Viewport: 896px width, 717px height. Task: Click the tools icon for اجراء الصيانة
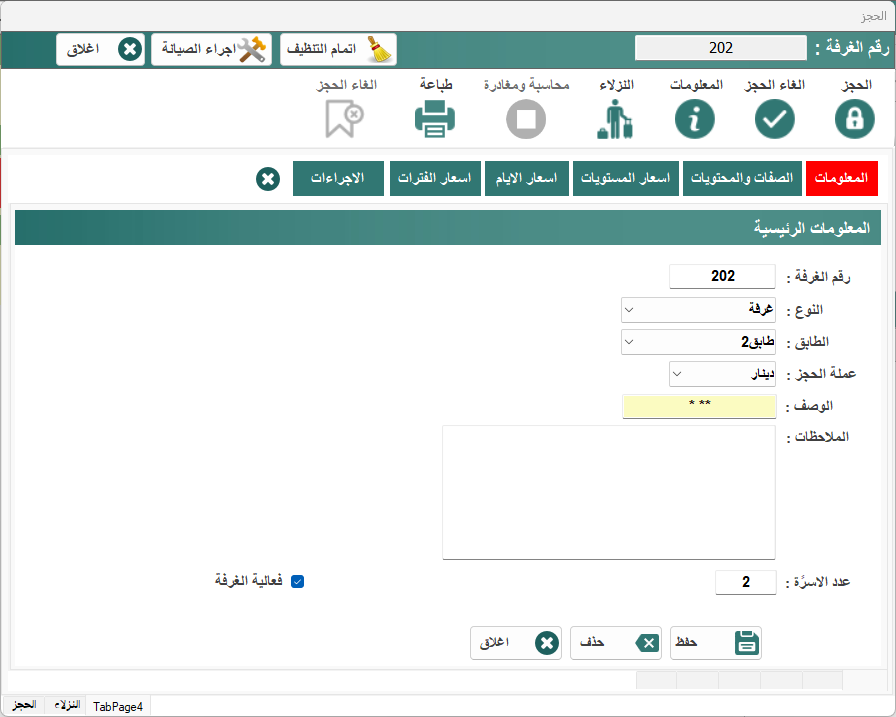(x=251, y=50)
